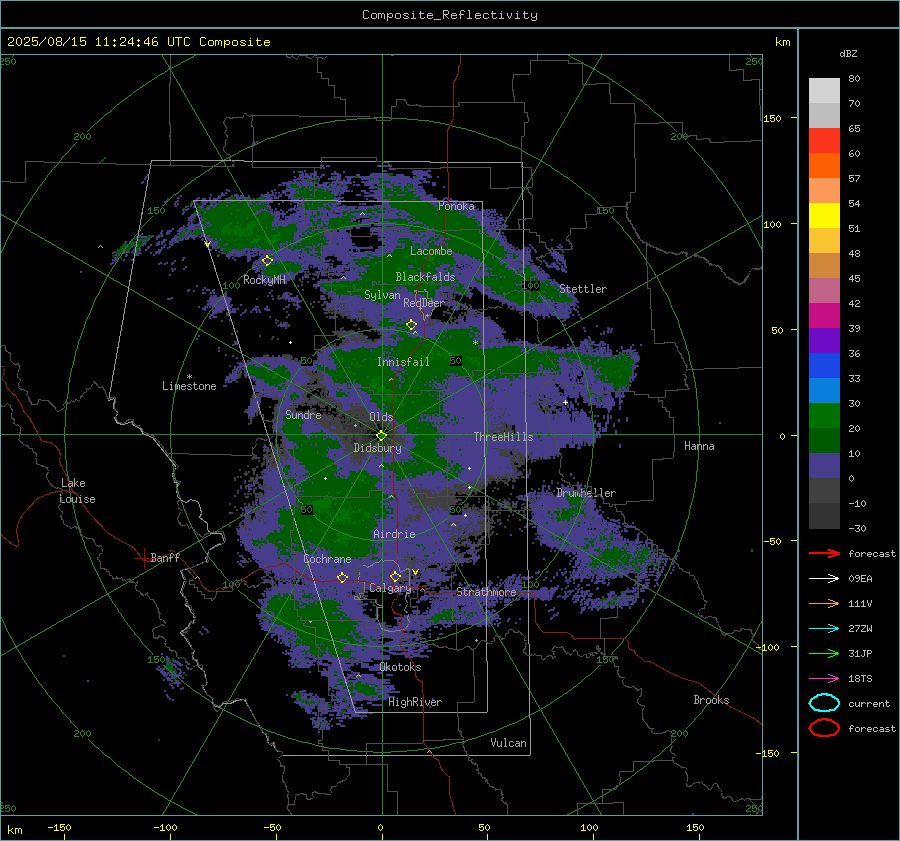
Task: Click the km unit label at top right
Action: [782, 42]
